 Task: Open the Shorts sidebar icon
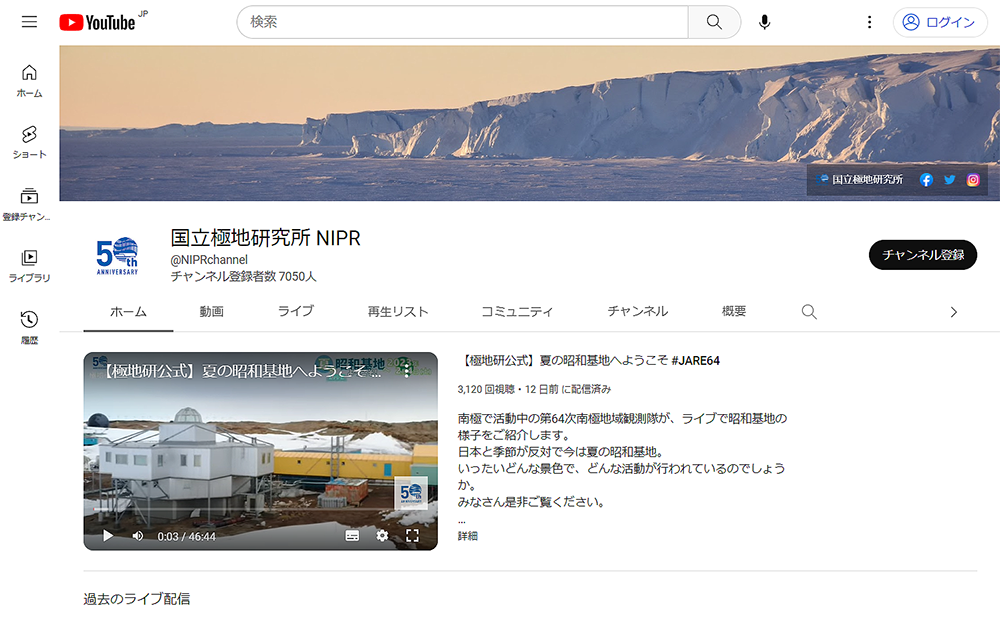tap(29, 141)
